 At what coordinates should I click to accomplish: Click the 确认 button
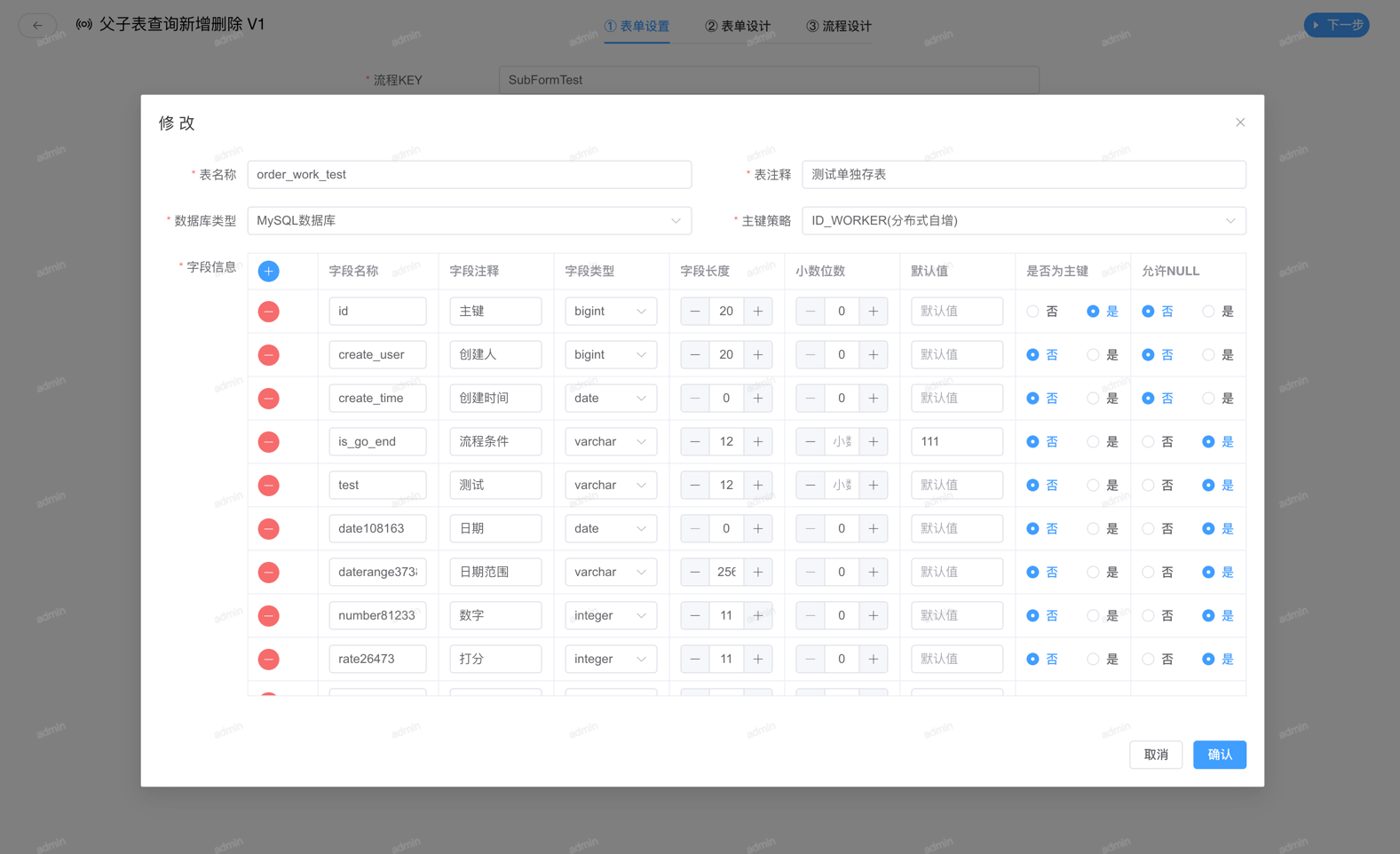[1219, 755]
